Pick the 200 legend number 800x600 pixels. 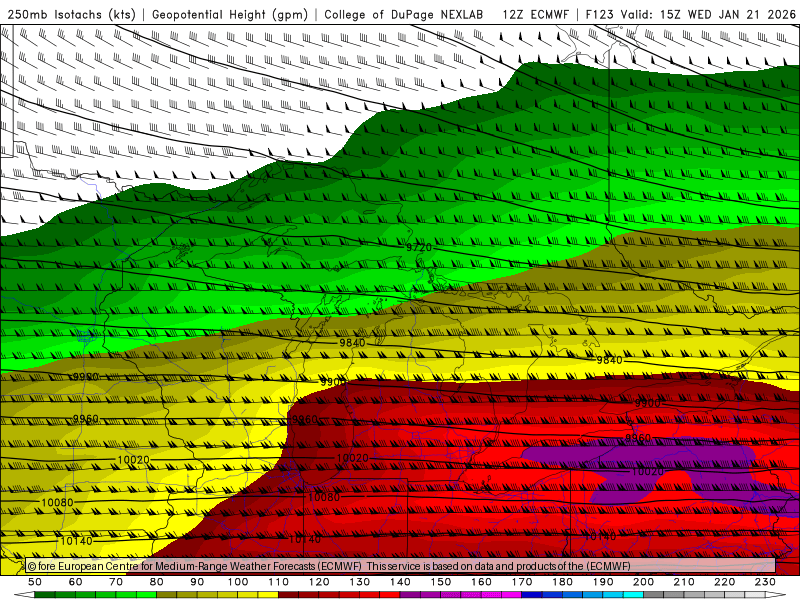(x=643, y=582)
